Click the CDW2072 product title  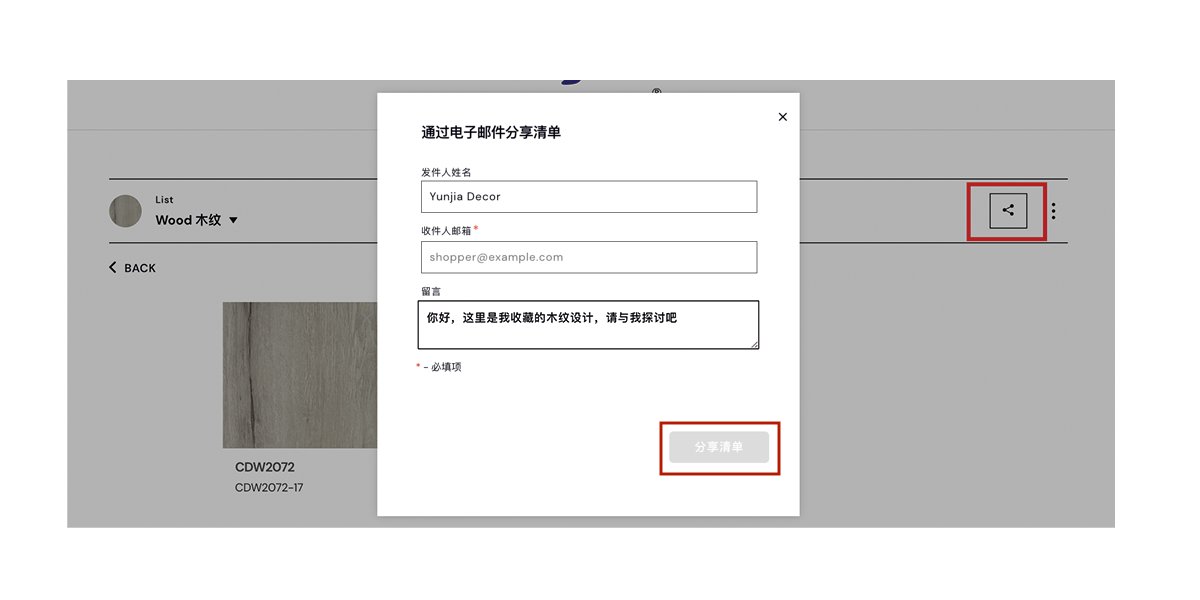(265, 467)
